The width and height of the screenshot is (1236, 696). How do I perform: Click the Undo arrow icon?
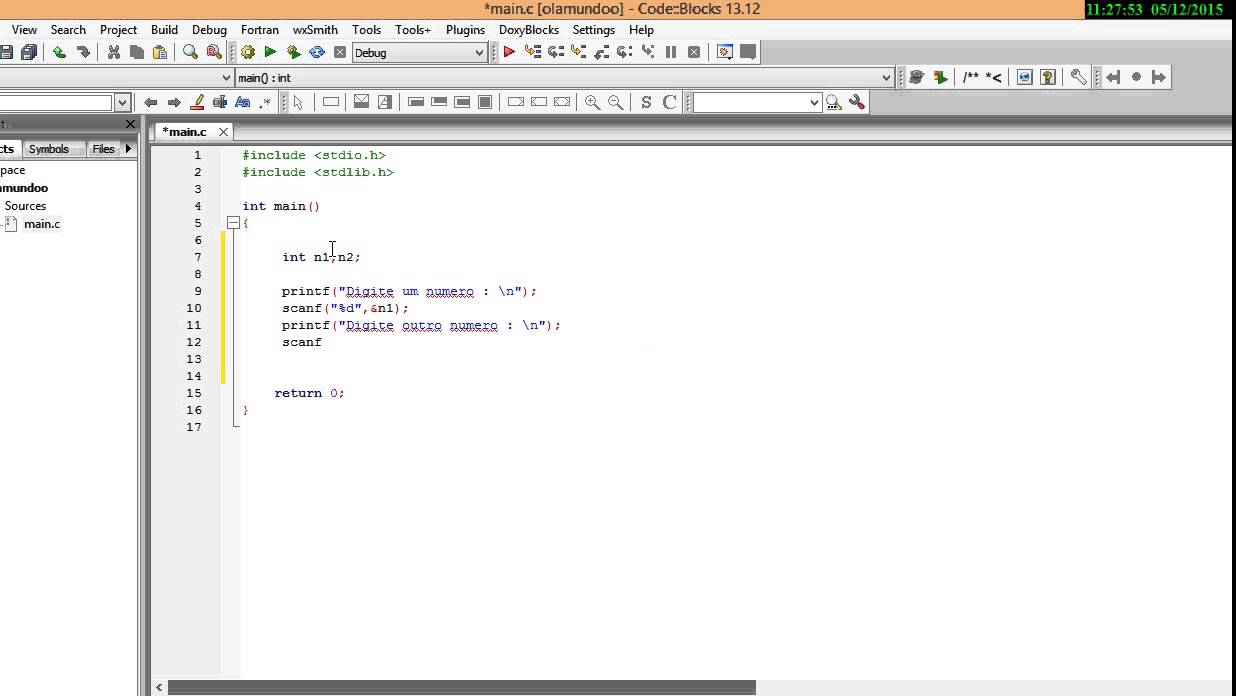60,52
